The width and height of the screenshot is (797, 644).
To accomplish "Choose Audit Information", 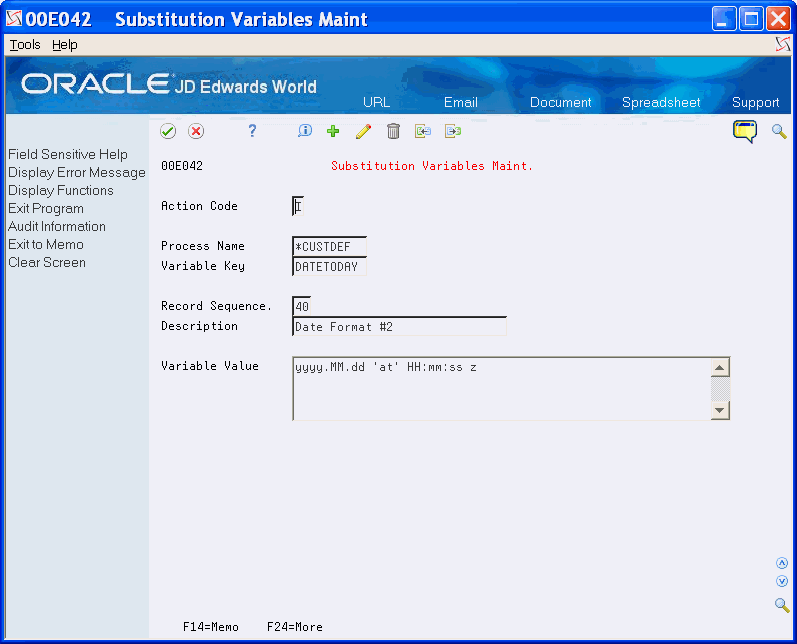I will click(x=57, y=226).
